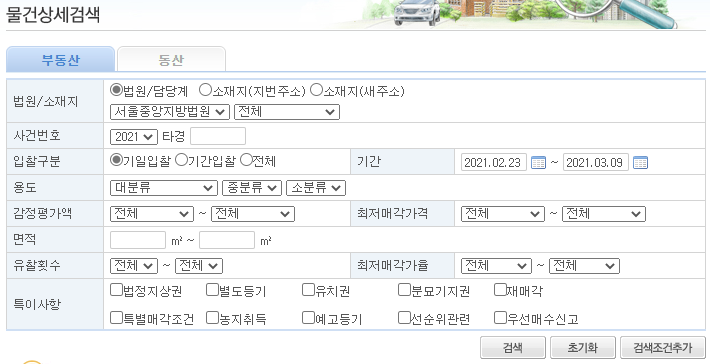Switch to the 부동산 tab
The height and width of the screenshot is (364, 710).
60,60
